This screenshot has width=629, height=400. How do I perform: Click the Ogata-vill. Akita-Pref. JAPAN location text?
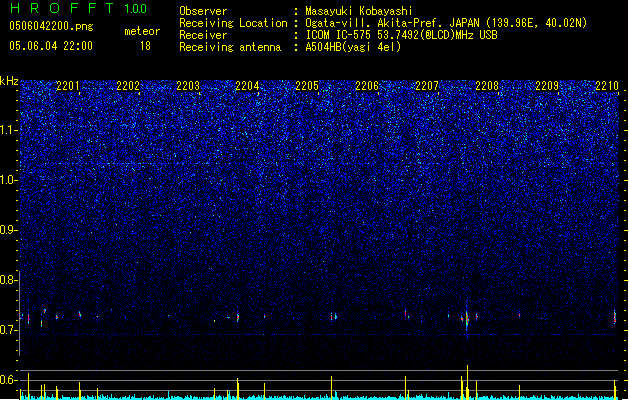(446, 23)
